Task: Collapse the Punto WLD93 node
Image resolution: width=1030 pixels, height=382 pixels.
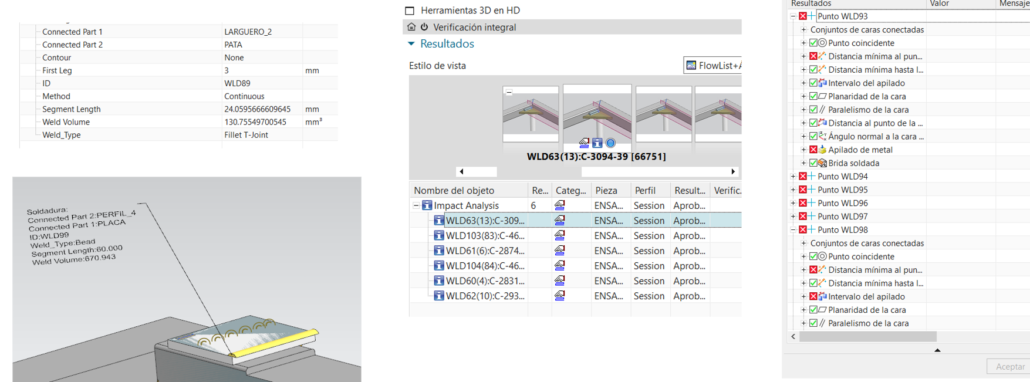Action: pyautogui.click(x=794, y=16)
